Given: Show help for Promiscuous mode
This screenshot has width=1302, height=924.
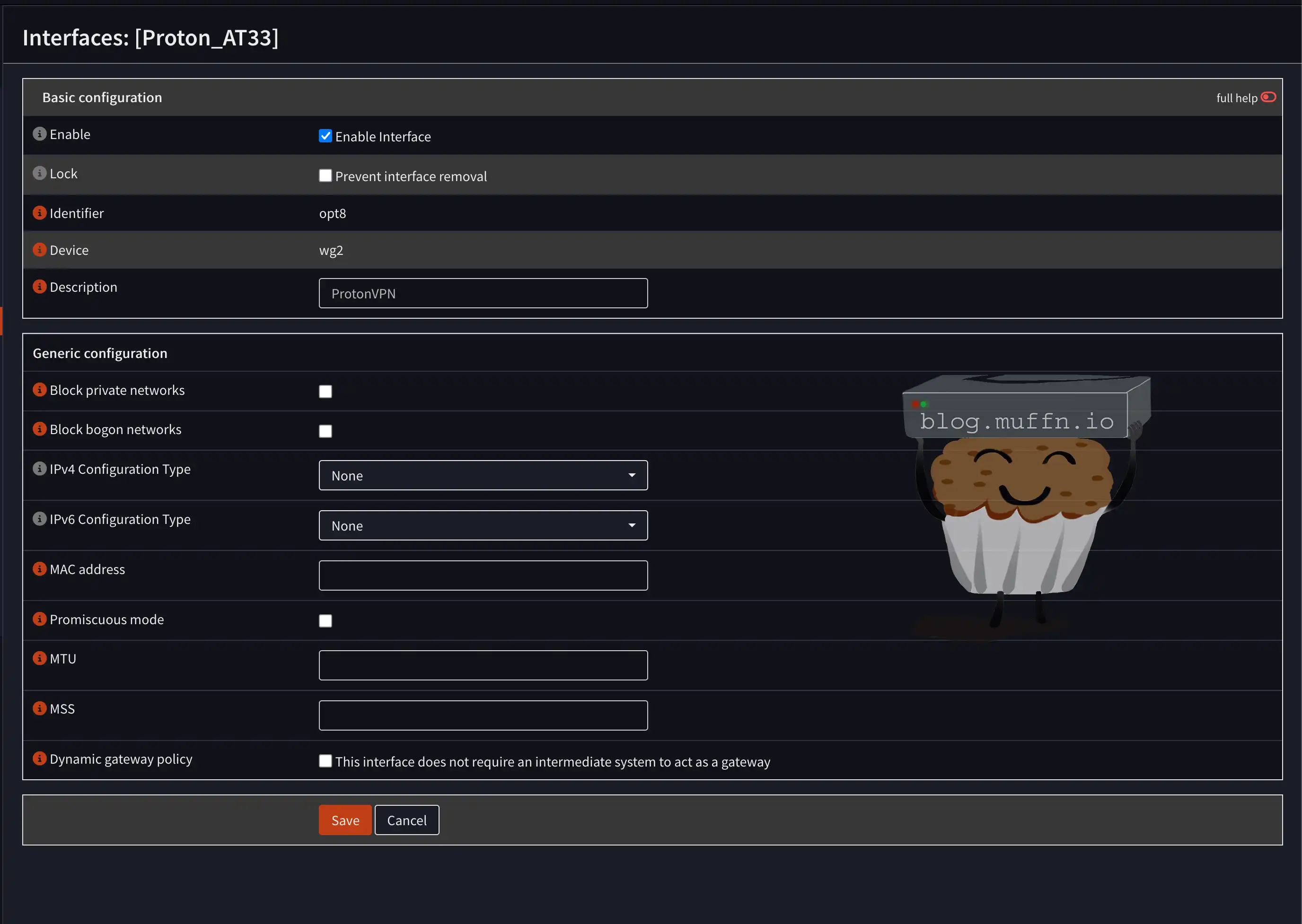Looking at the screenshot, I should click(x=39, y=619).
